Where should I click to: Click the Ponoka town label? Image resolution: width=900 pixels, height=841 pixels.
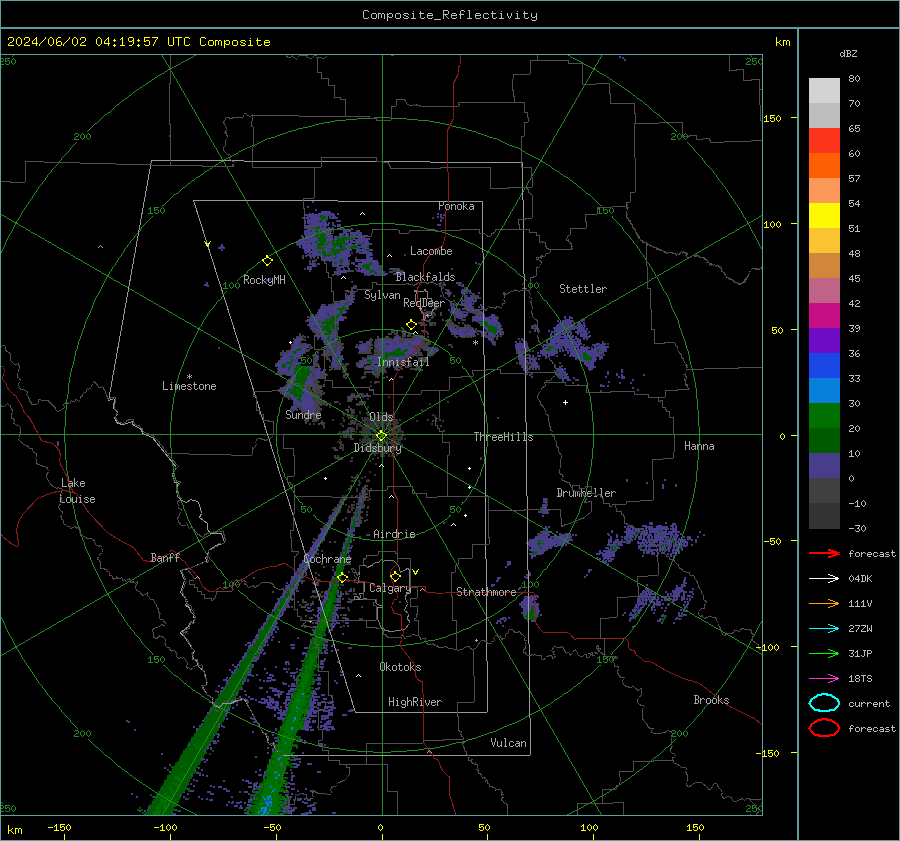tap(456, 206)
